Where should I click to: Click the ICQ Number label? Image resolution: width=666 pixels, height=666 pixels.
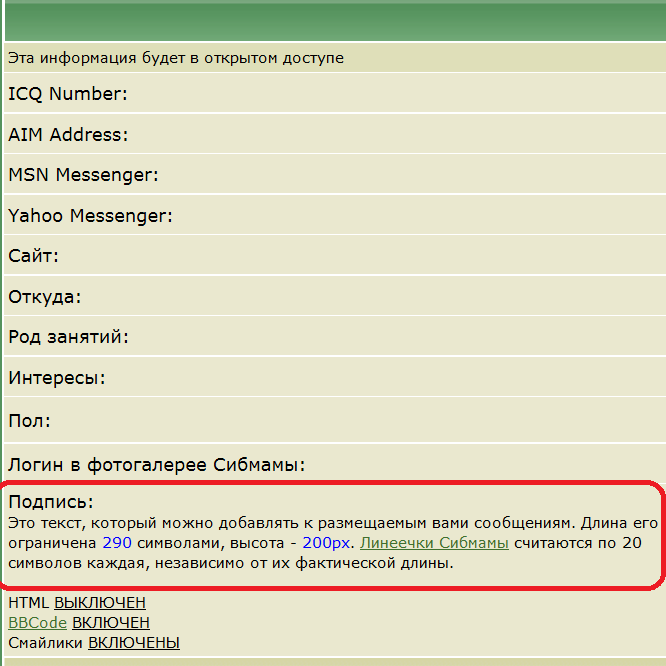[x=68, y=94]
